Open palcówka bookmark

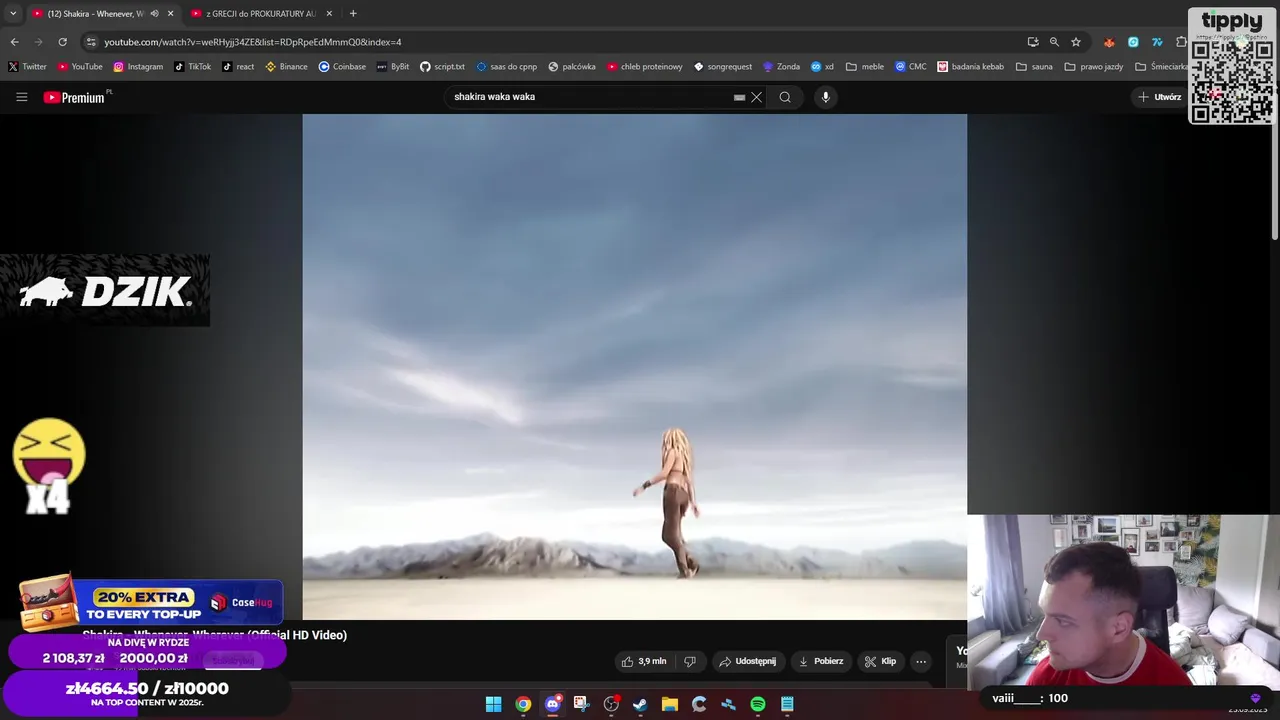point(572,67)
